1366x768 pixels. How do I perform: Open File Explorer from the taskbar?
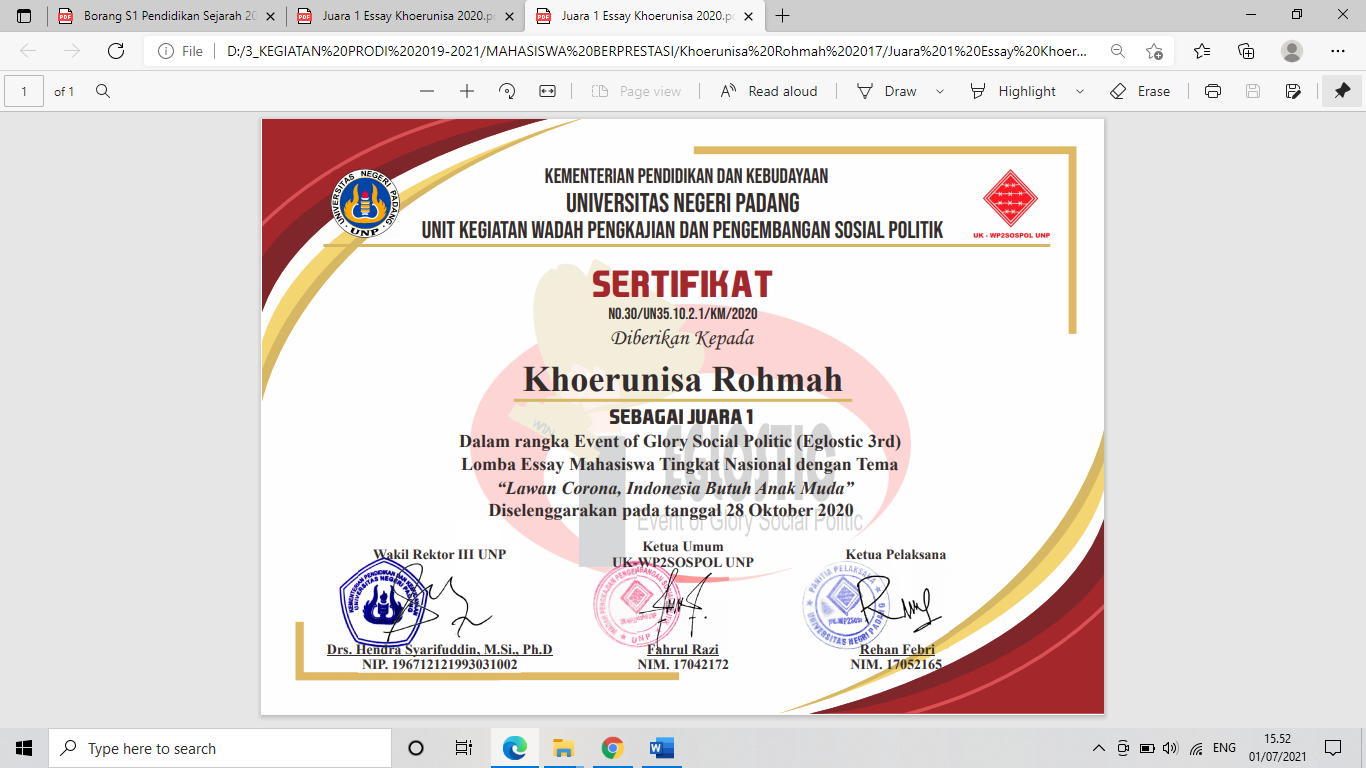coord(564,748)
